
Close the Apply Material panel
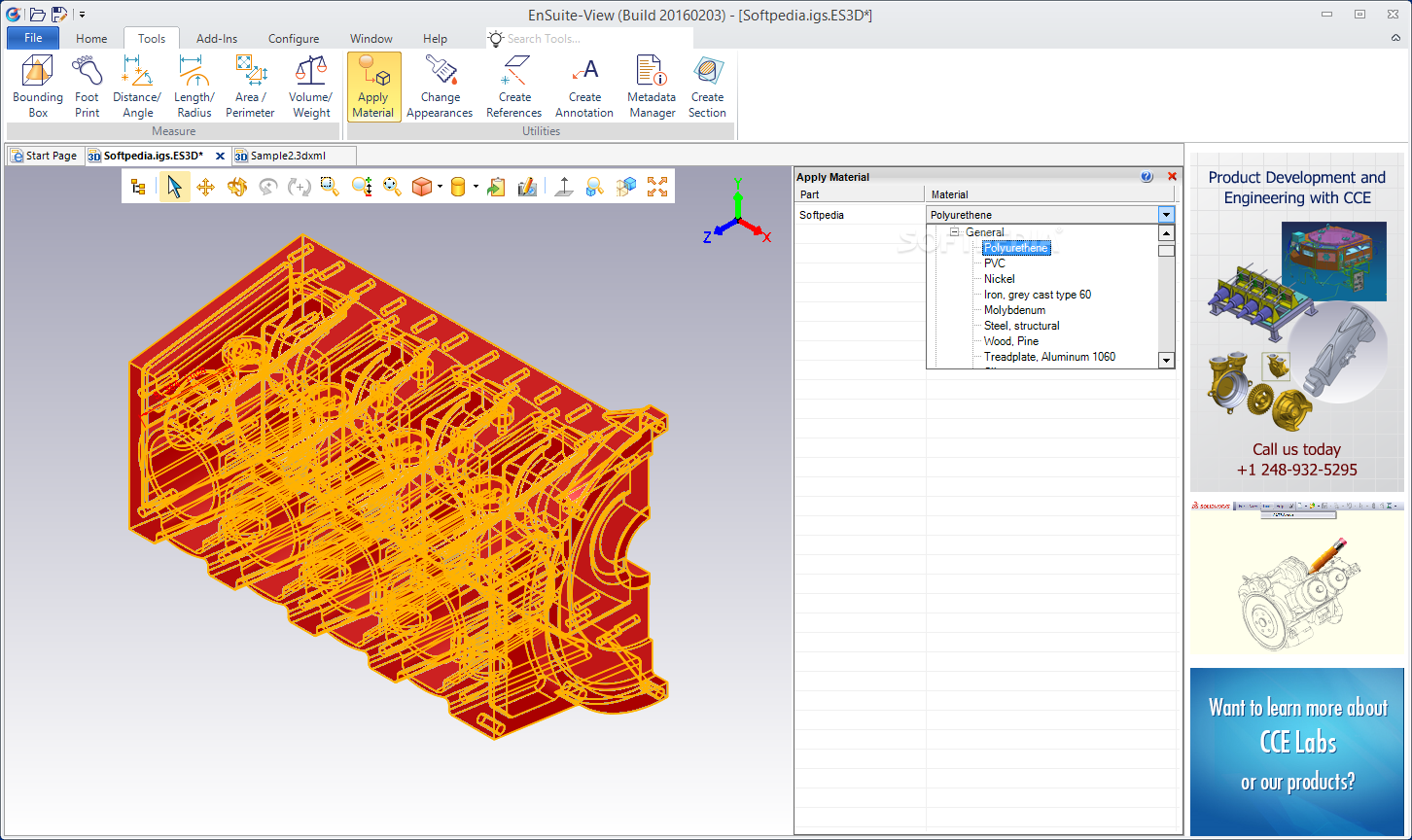pos(1172,177)
